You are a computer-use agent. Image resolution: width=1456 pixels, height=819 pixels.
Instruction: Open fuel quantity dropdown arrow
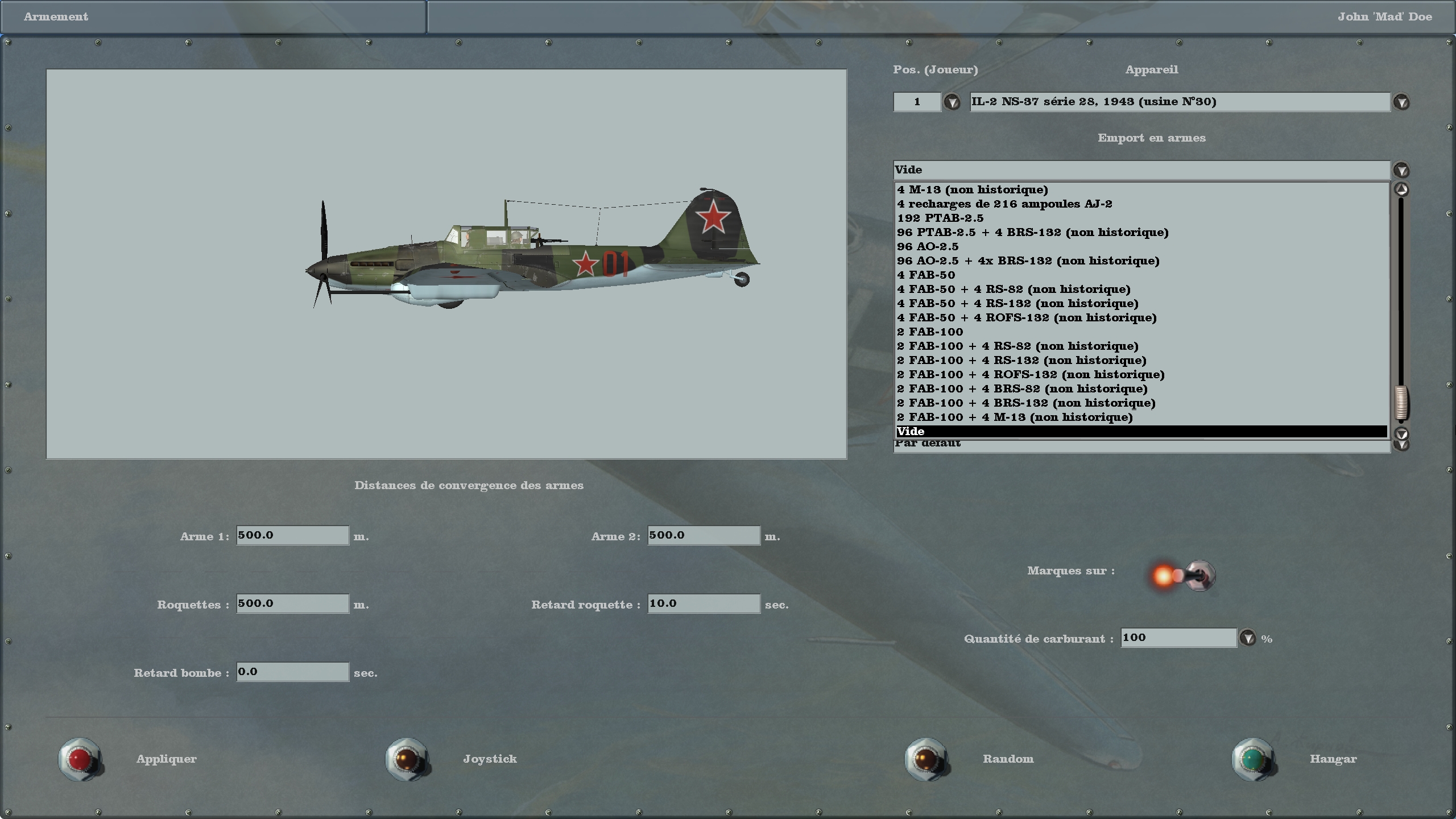click(x=1247, y=638)
